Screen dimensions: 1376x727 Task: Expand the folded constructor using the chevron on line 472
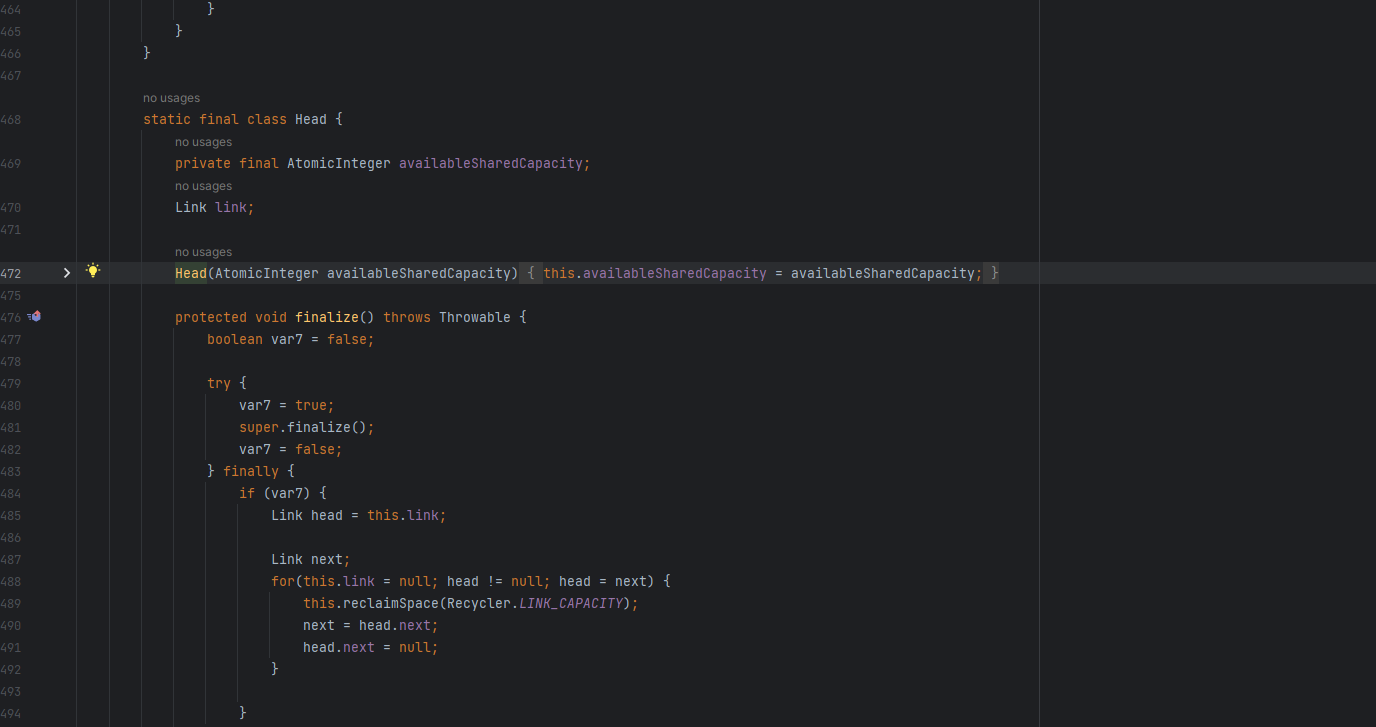66,272
